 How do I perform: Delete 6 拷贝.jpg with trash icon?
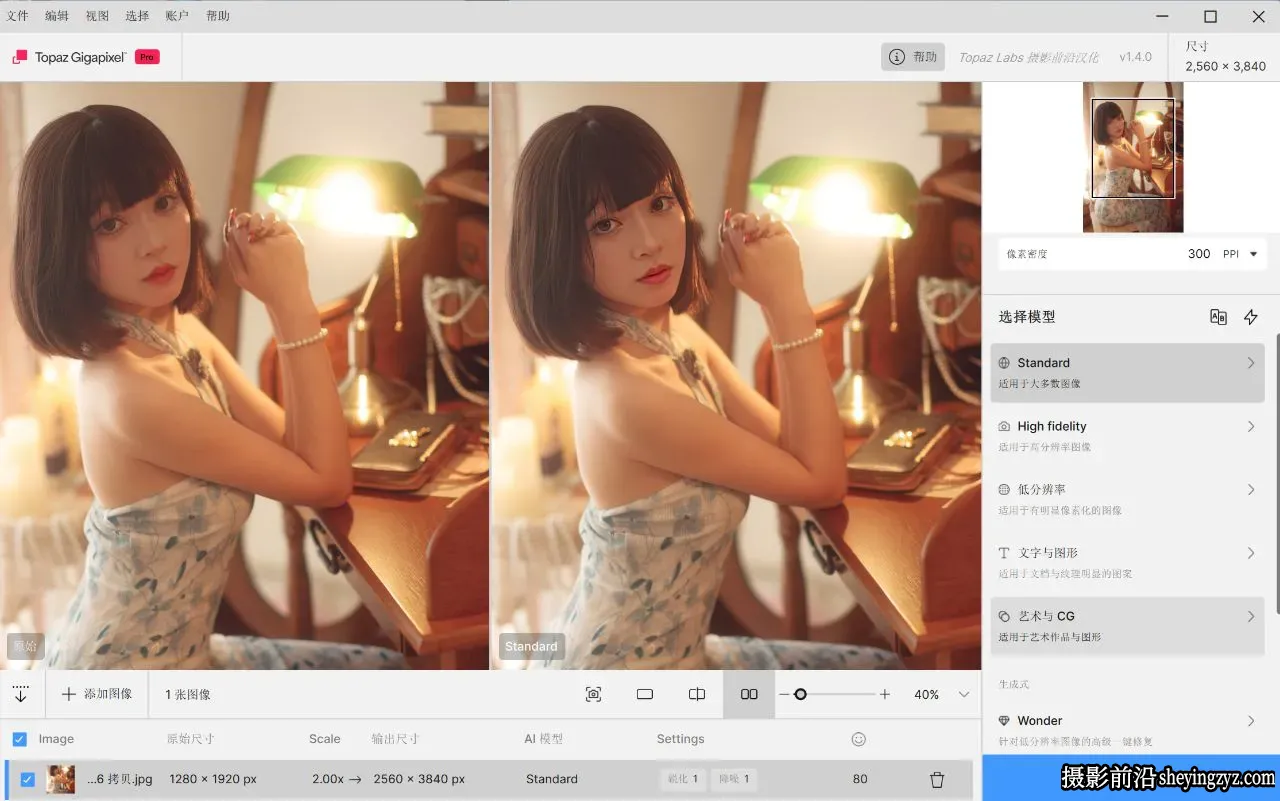937,779
